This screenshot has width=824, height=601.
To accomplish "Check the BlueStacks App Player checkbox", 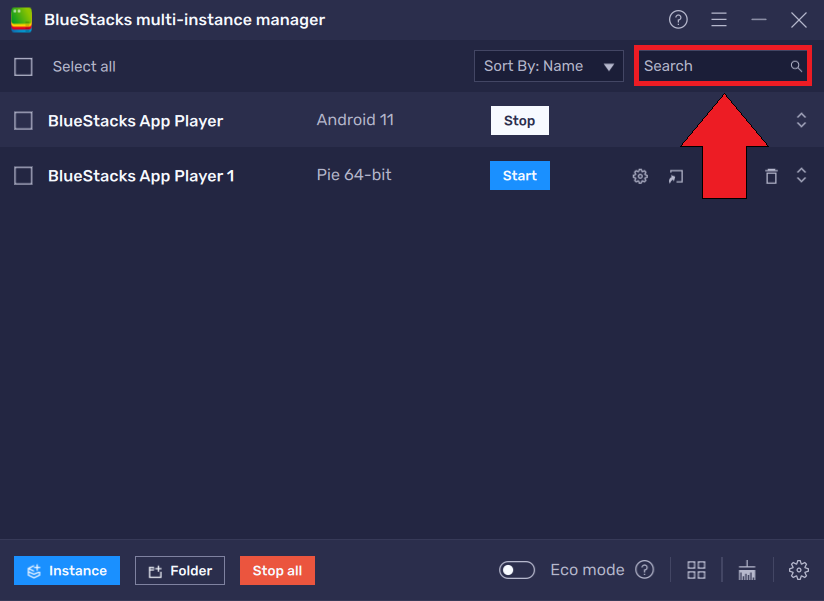I will [x=23, y=119].
